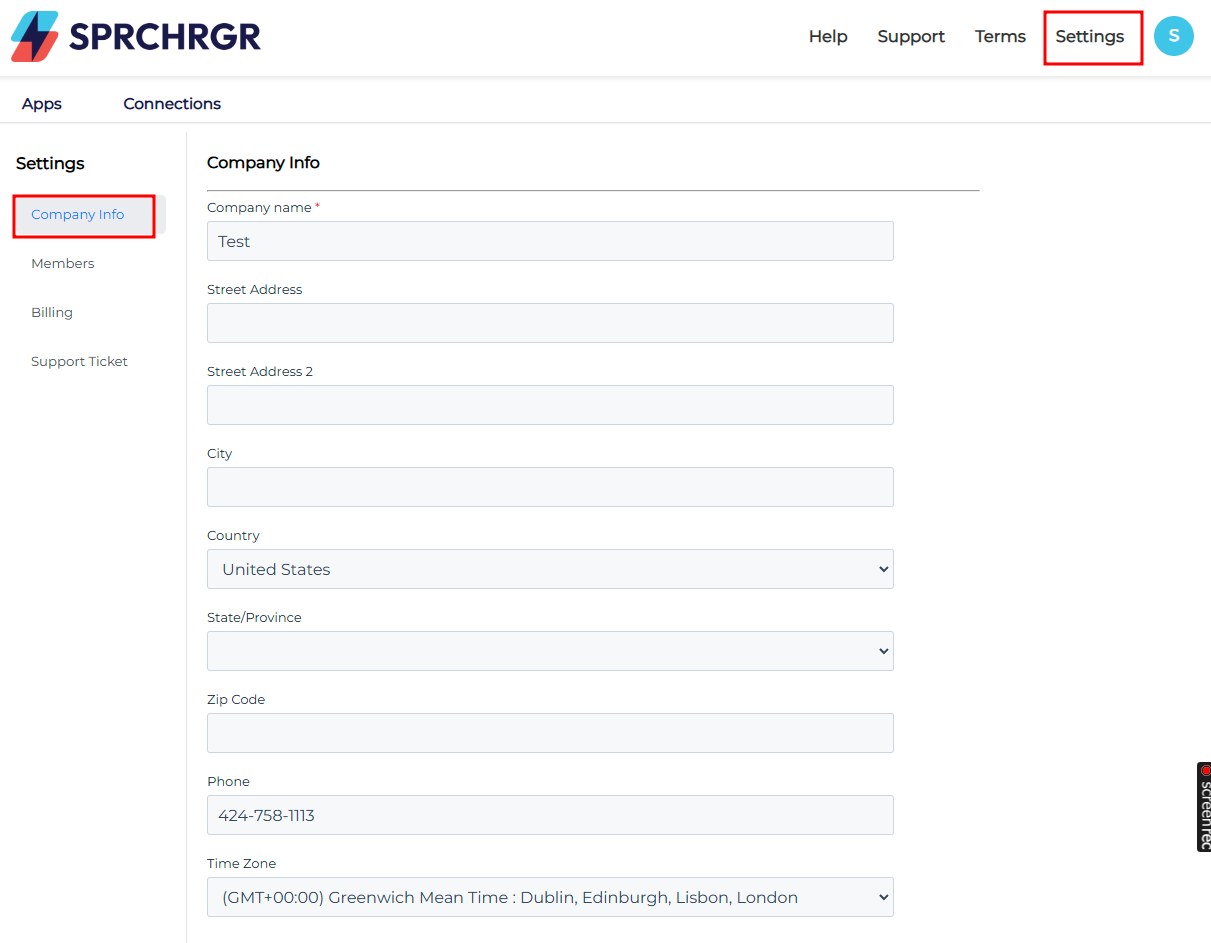Image resolution: width=1211 pixels, height=943 pixels.
Task: Open the Help page
Action: 828,37
